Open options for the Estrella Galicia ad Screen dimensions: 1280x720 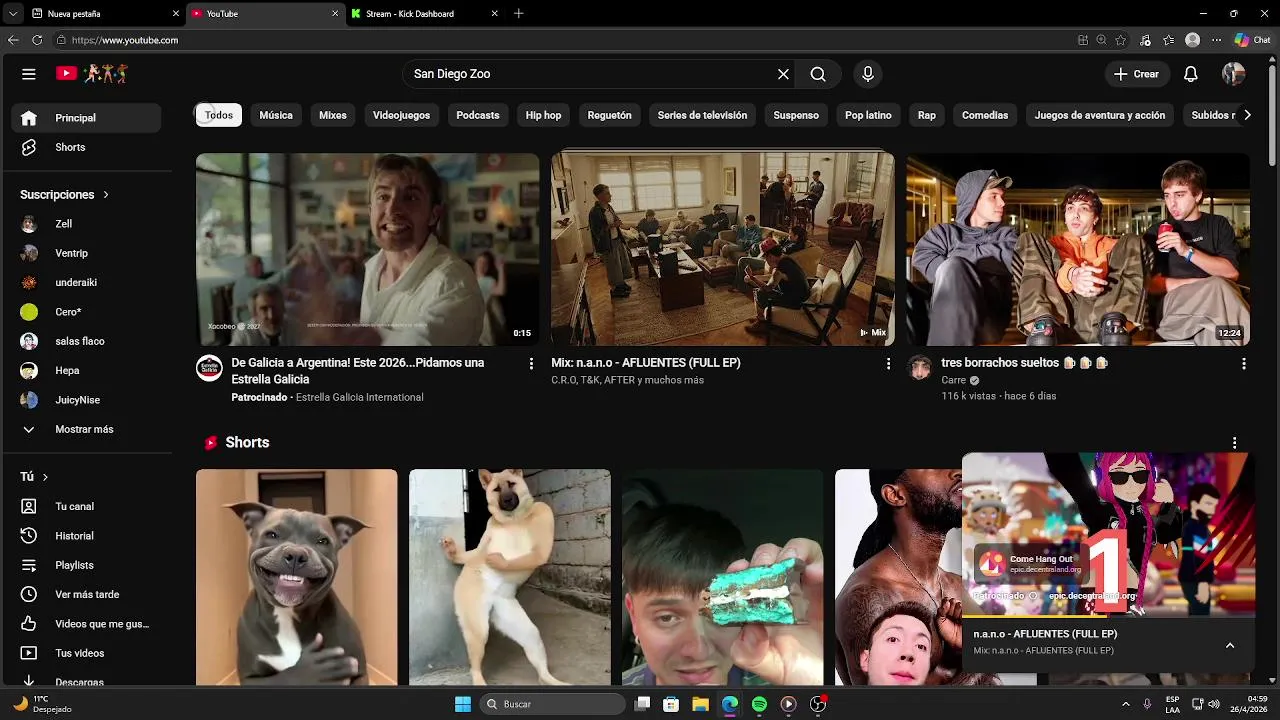(x=531, y=364)
